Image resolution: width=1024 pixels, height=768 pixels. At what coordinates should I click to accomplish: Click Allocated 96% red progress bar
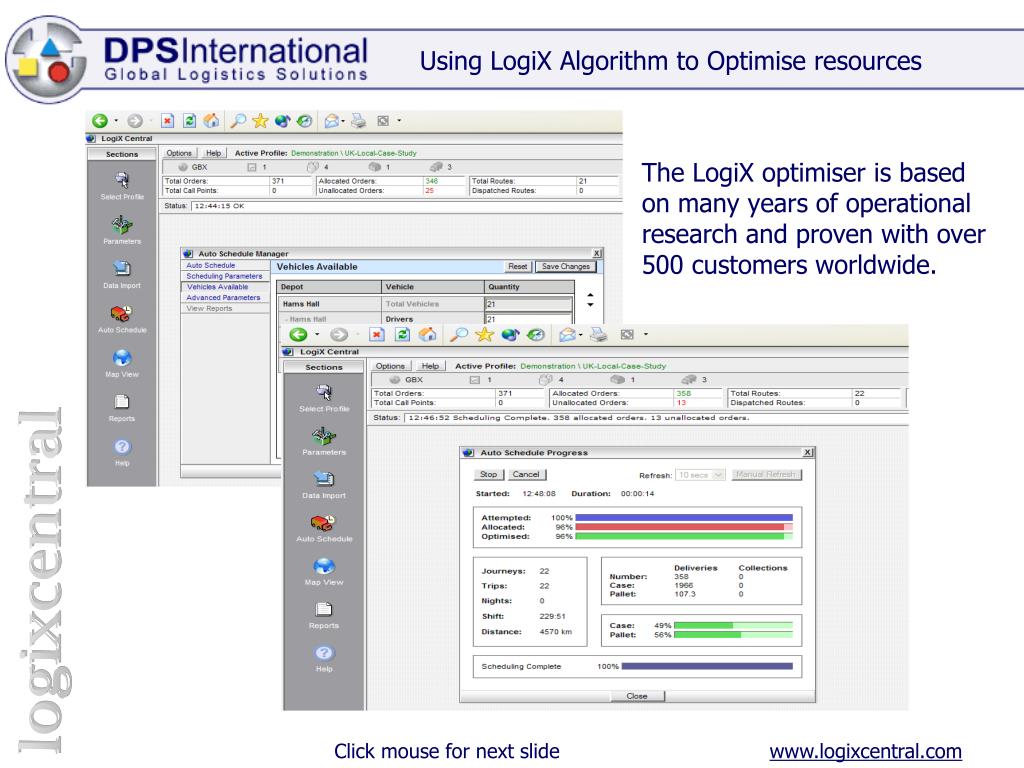[684, 527]
